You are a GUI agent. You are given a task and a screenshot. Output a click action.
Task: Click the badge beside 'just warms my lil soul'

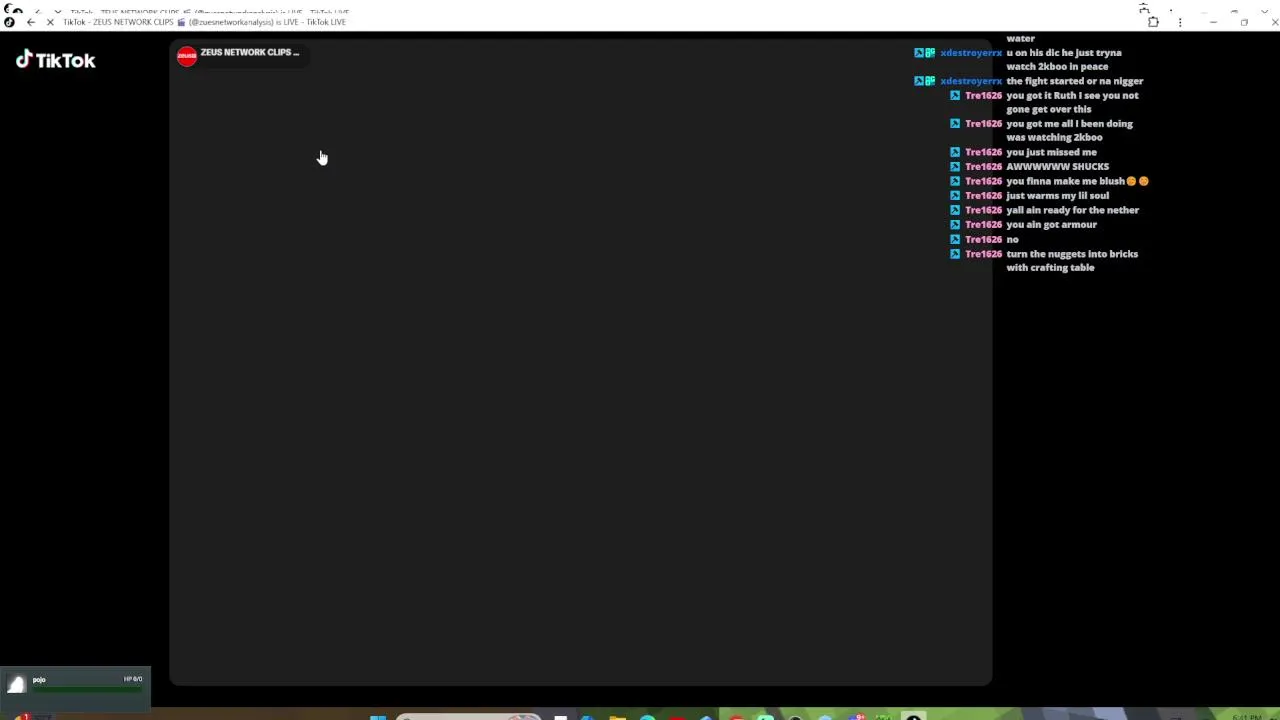955,196
